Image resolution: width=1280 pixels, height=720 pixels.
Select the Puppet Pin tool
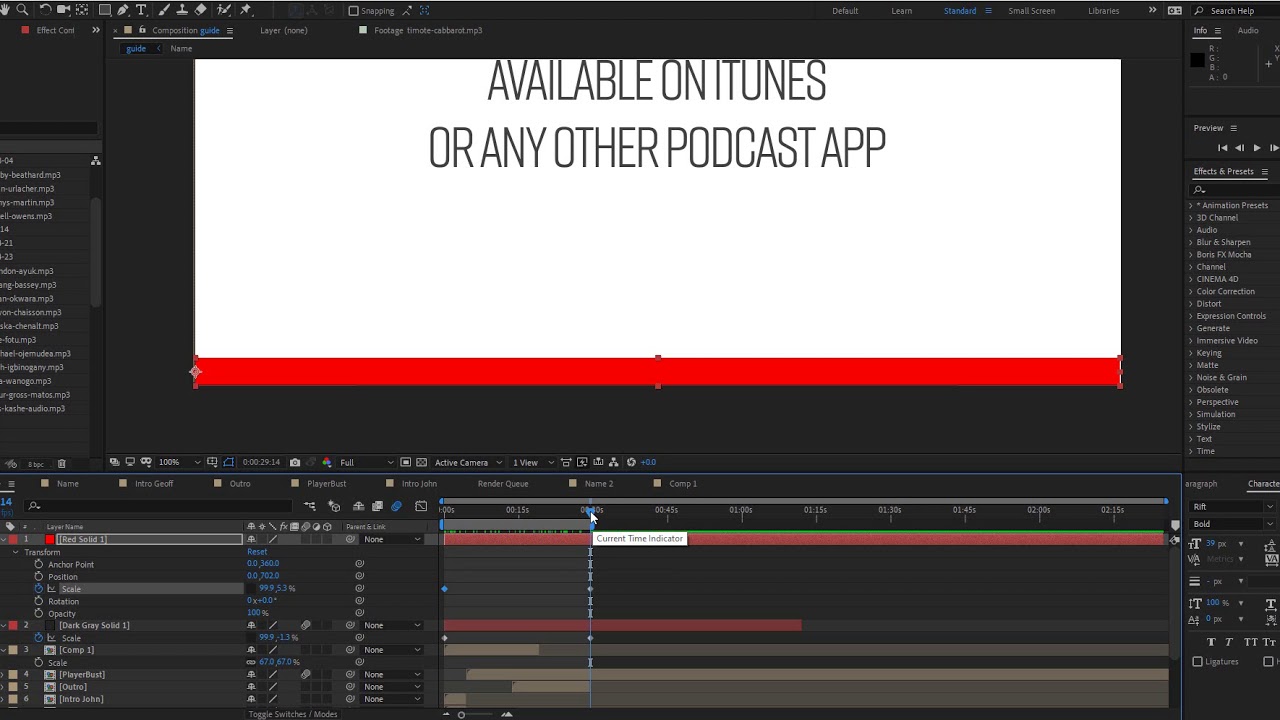coord(246,10)
